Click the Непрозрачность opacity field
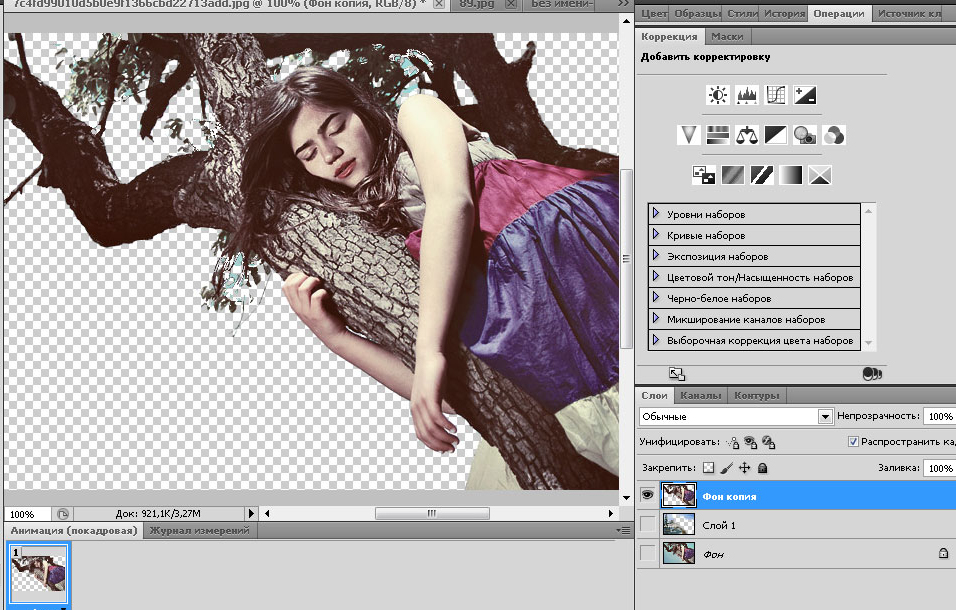This screenshot has height=610, width=956. (x=939, y=416)
